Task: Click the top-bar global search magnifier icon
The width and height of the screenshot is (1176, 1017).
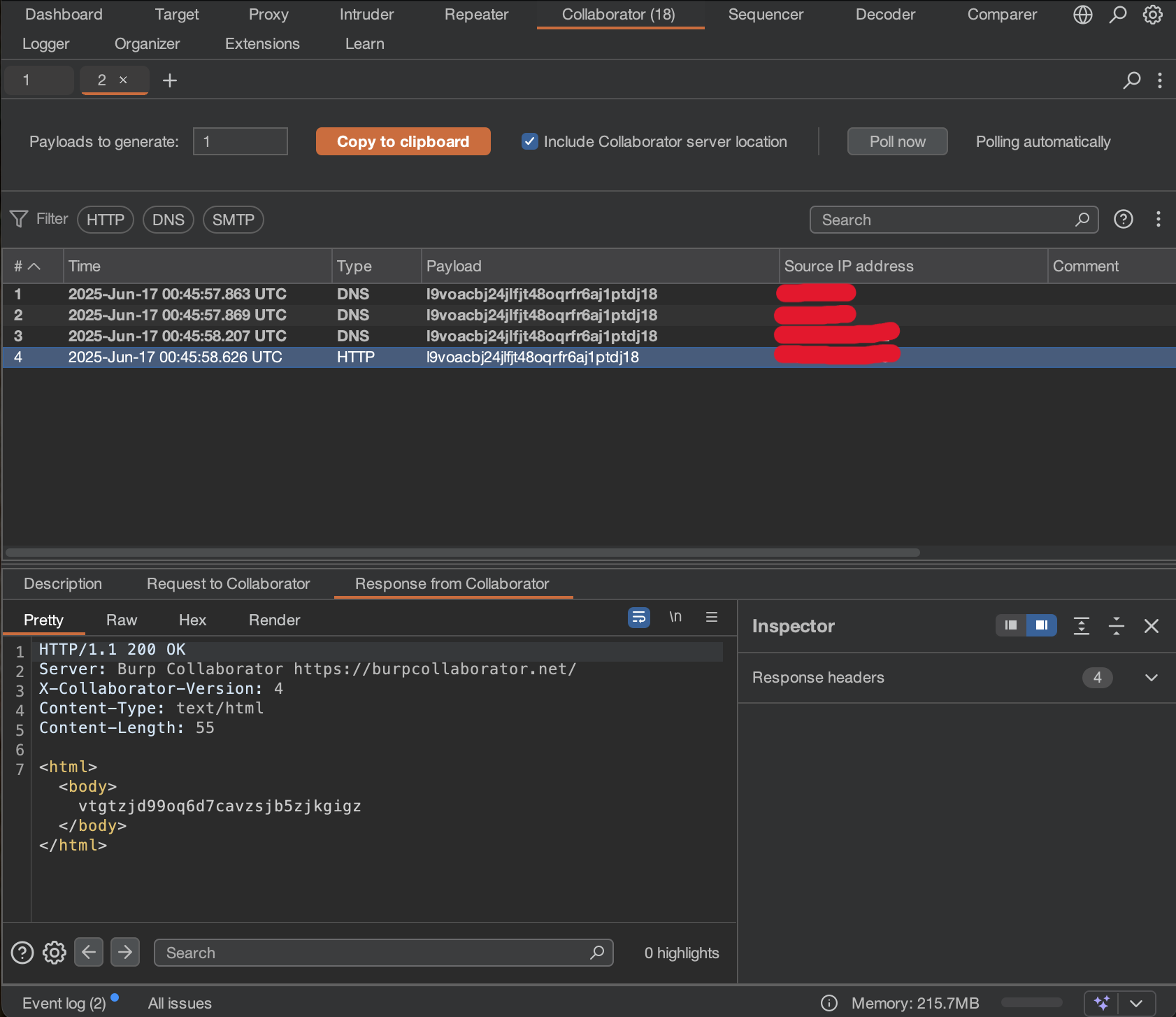Action: click(1118, 15)
